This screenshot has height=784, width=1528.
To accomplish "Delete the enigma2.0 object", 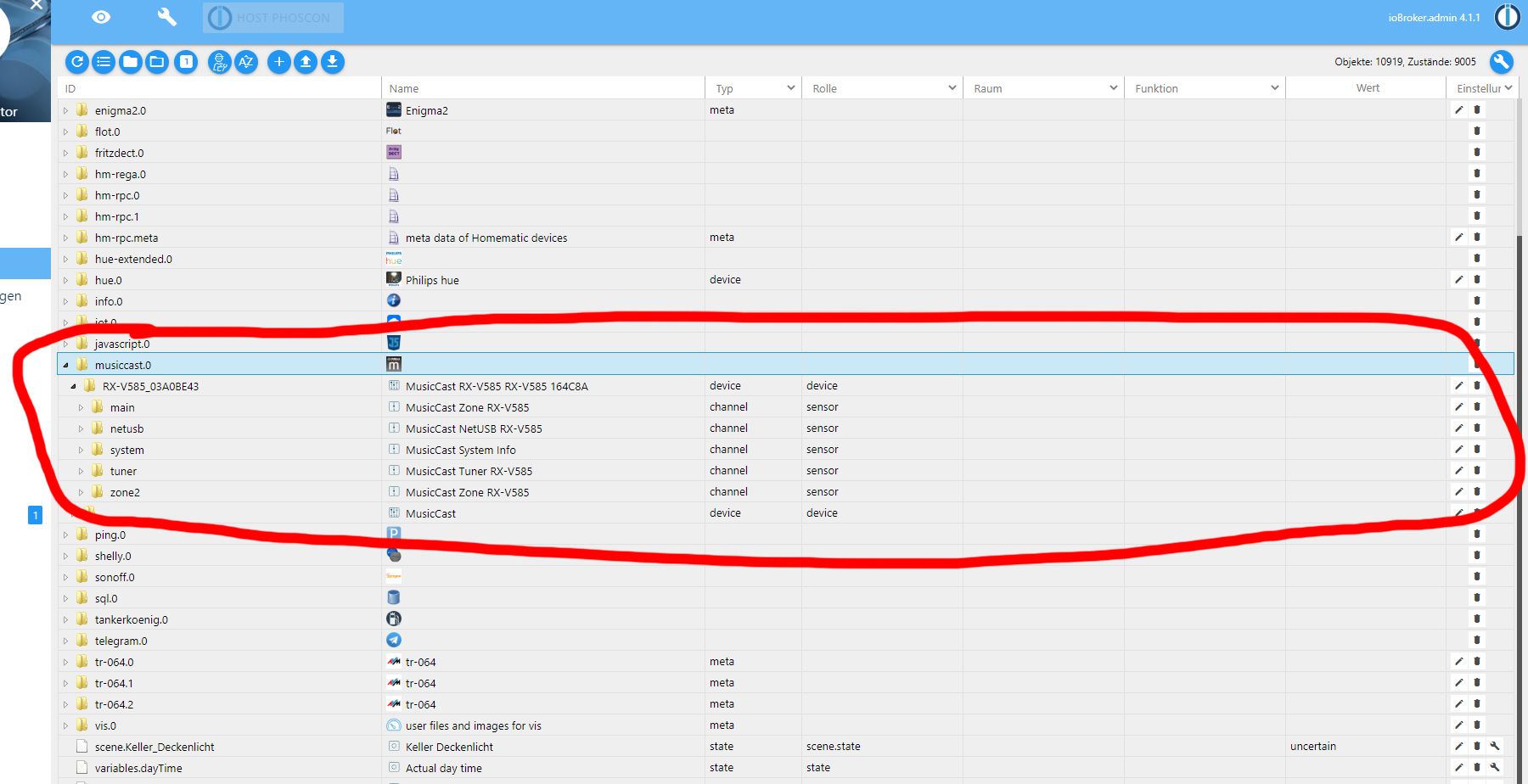I will click(1477, 109).
